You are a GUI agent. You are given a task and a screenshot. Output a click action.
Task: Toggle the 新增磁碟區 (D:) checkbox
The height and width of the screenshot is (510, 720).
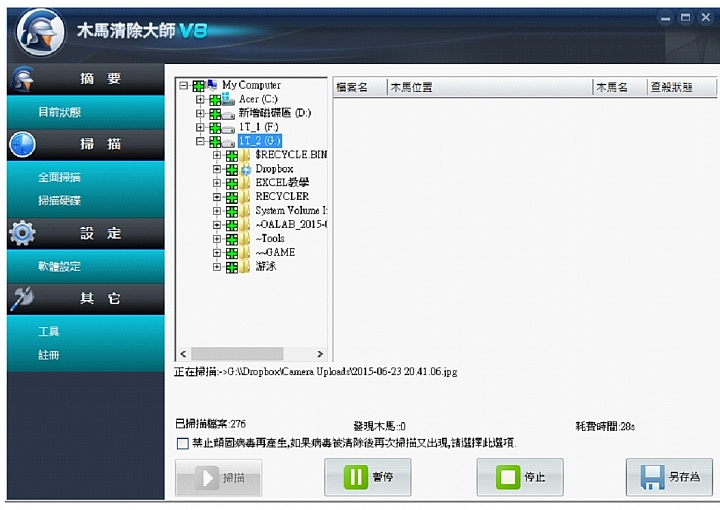click(215, 114)
